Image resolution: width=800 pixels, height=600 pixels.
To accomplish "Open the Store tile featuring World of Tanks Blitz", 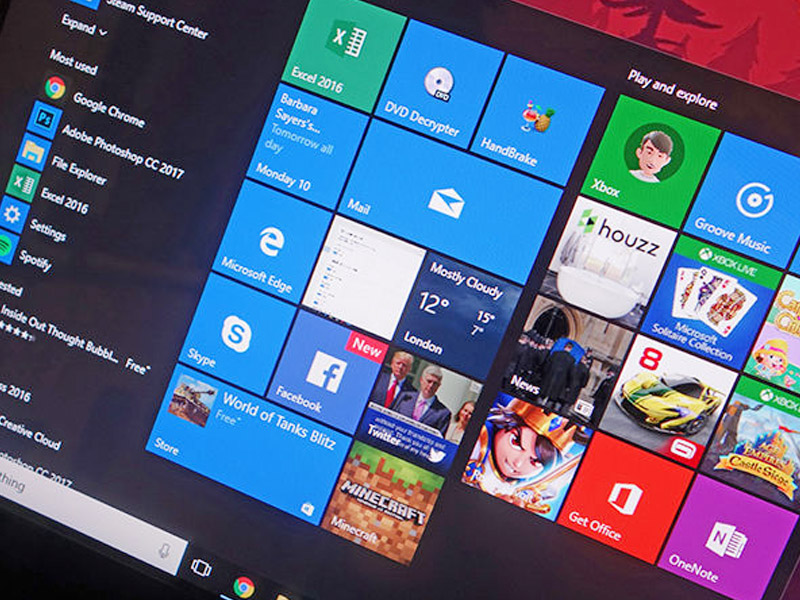I will coord(249,443).
